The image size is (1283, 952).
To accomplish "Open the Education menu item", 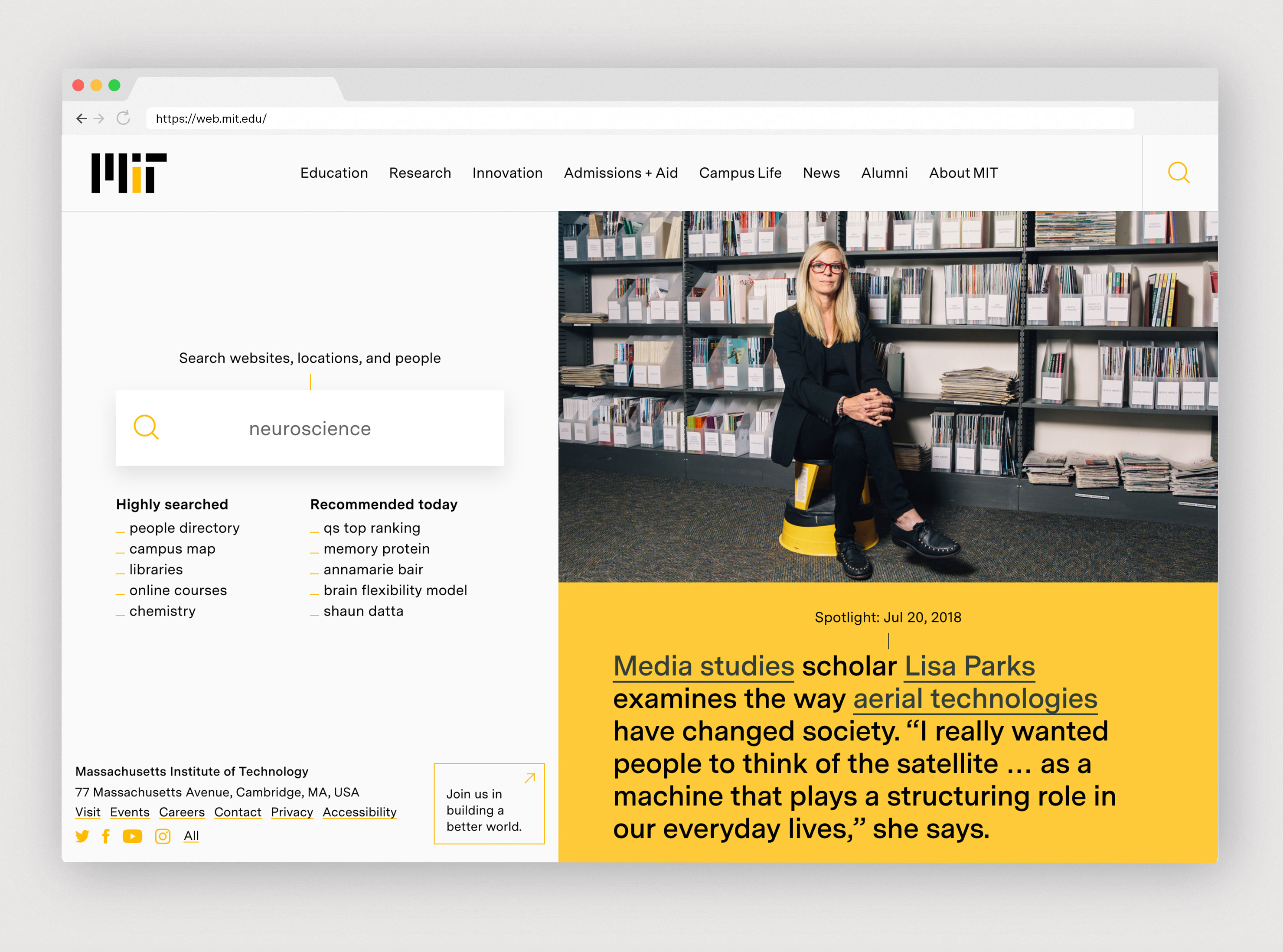I will coord(334,173).
